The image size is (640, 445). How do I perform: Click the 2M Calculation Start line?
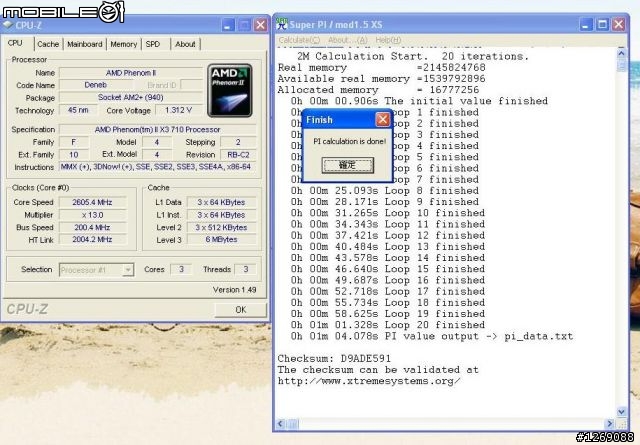pos(413,56)
